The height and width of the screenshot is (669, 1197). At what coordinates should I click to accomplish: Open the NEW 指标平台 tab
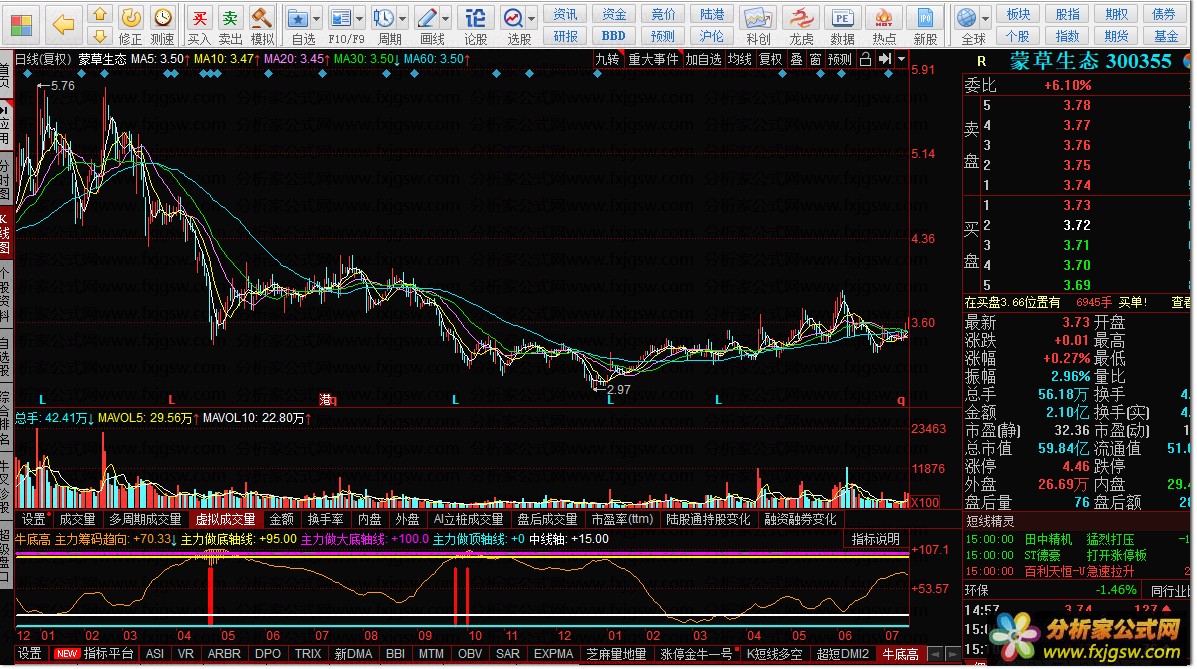coord(94,654)
